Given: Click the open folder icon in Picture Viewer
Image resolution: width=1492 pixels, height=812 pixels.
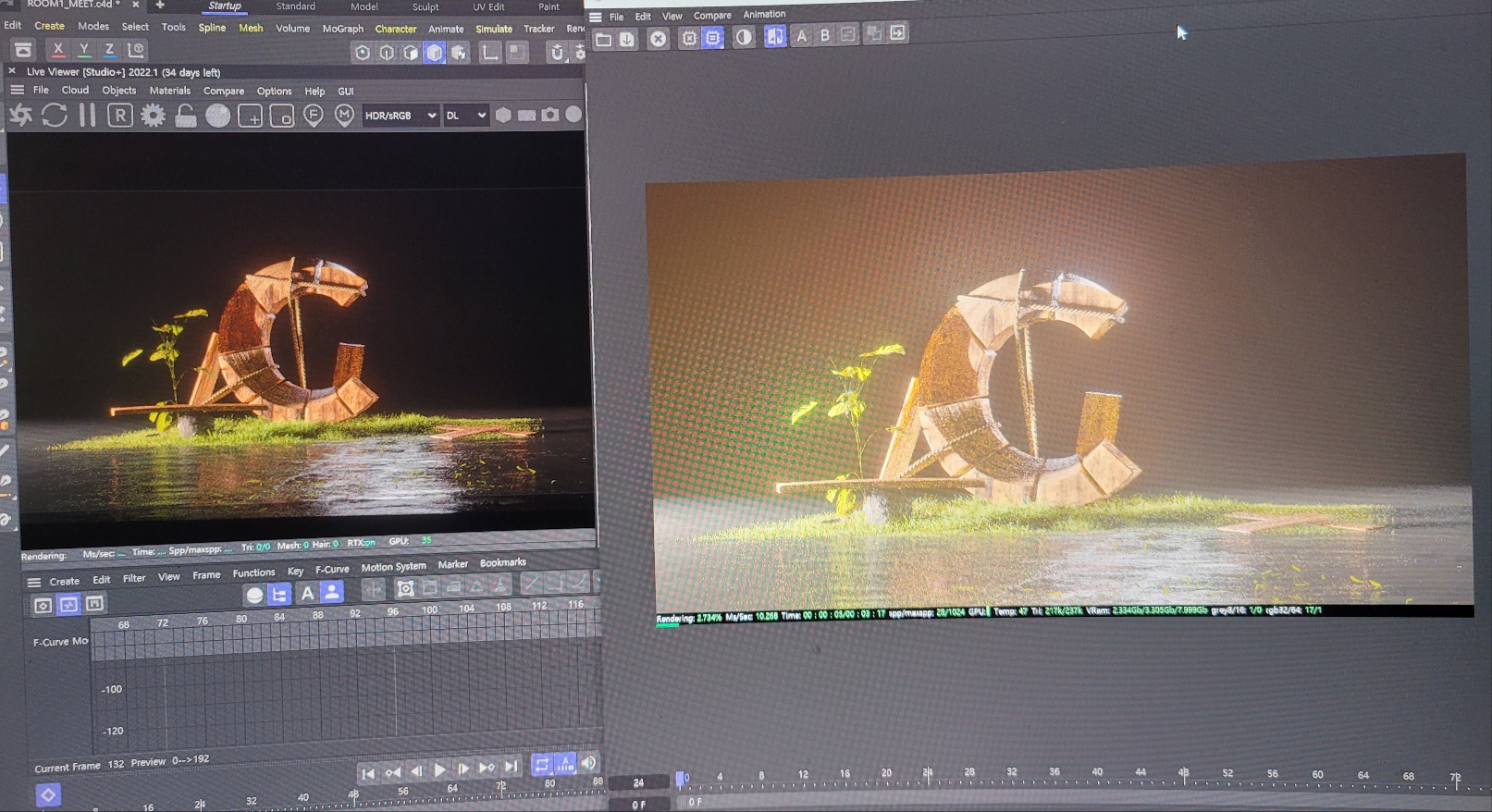Looking at the screenshot, I should (x=604, y=39).
